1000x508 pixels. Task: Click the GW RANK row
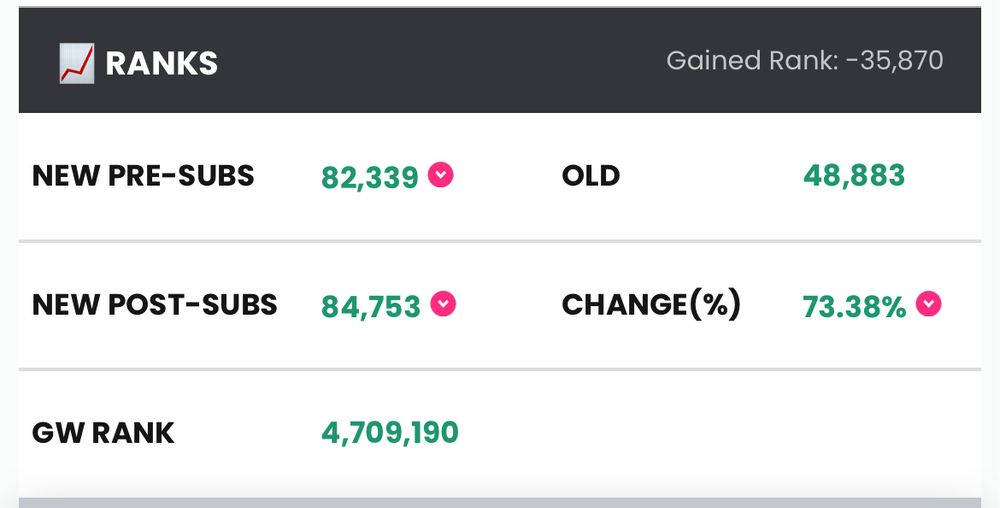(500, 433)
